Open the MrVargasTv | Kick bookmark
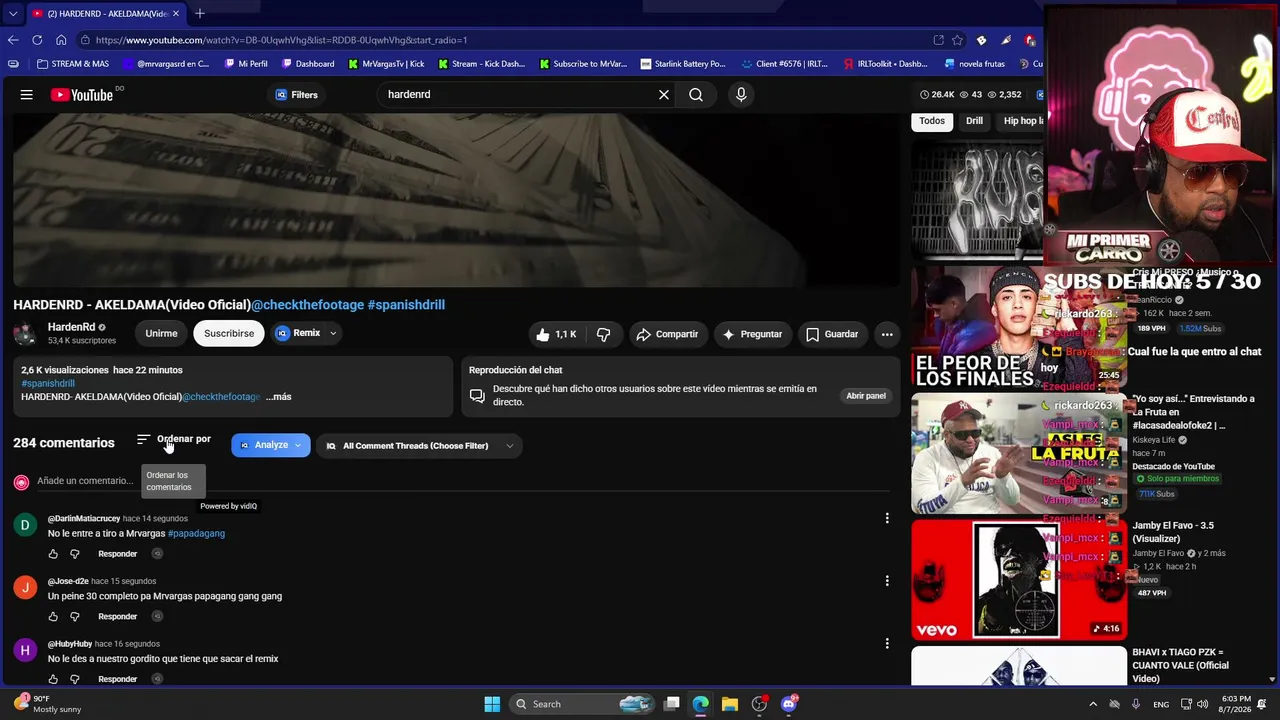Viewport: 1280px width, 720px height. tap(386, 64)
